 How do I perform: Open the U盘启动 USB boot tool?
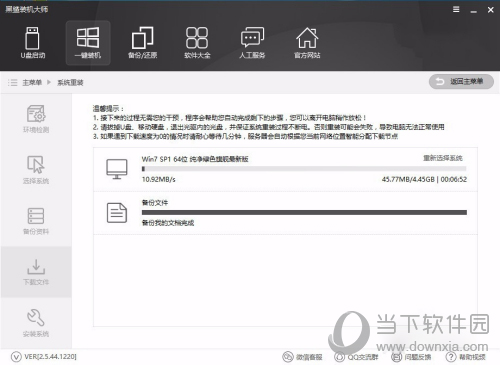[x=33, y=43]
